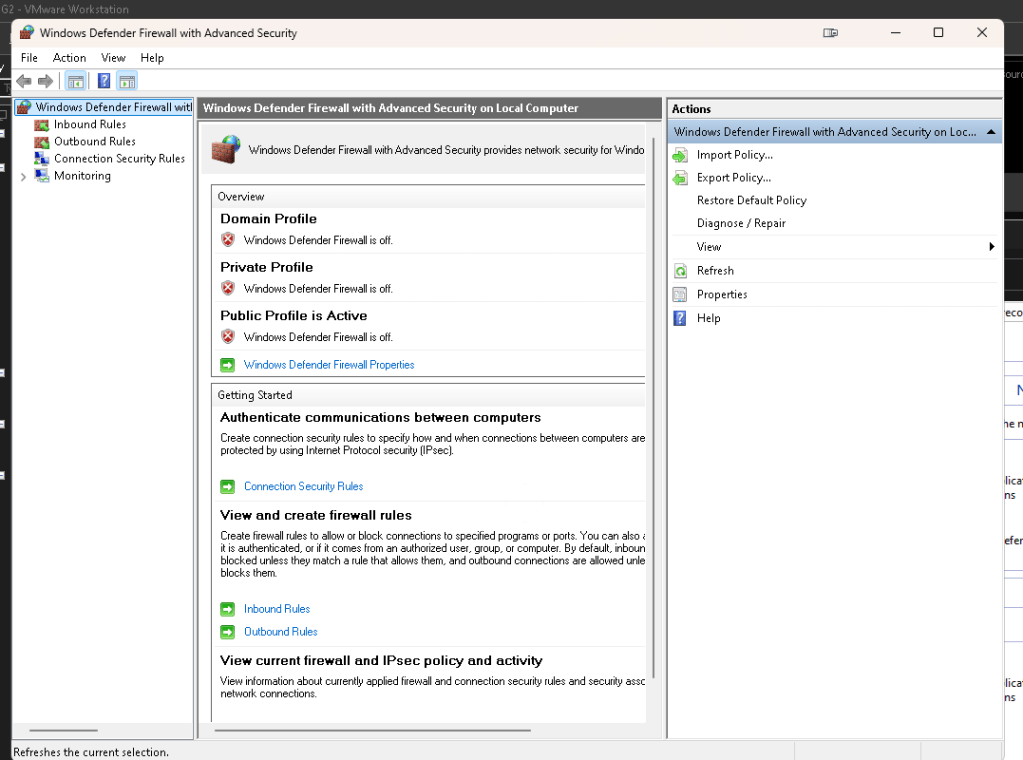
Task: Open the File menu
Action: click(x=29, y=57)
